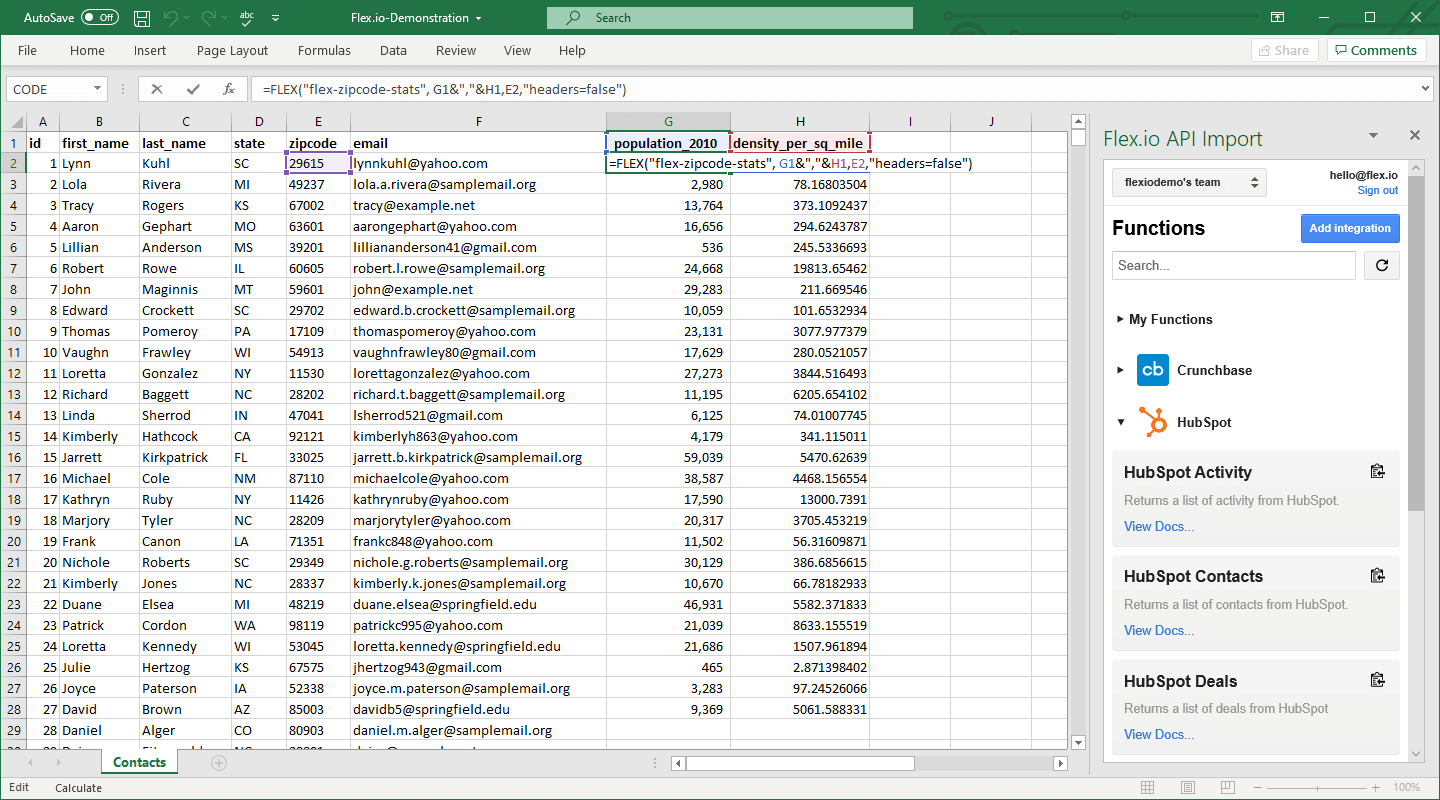Open Insert Function fx icon
1440x800 pixels.
(x=229, y=89)
